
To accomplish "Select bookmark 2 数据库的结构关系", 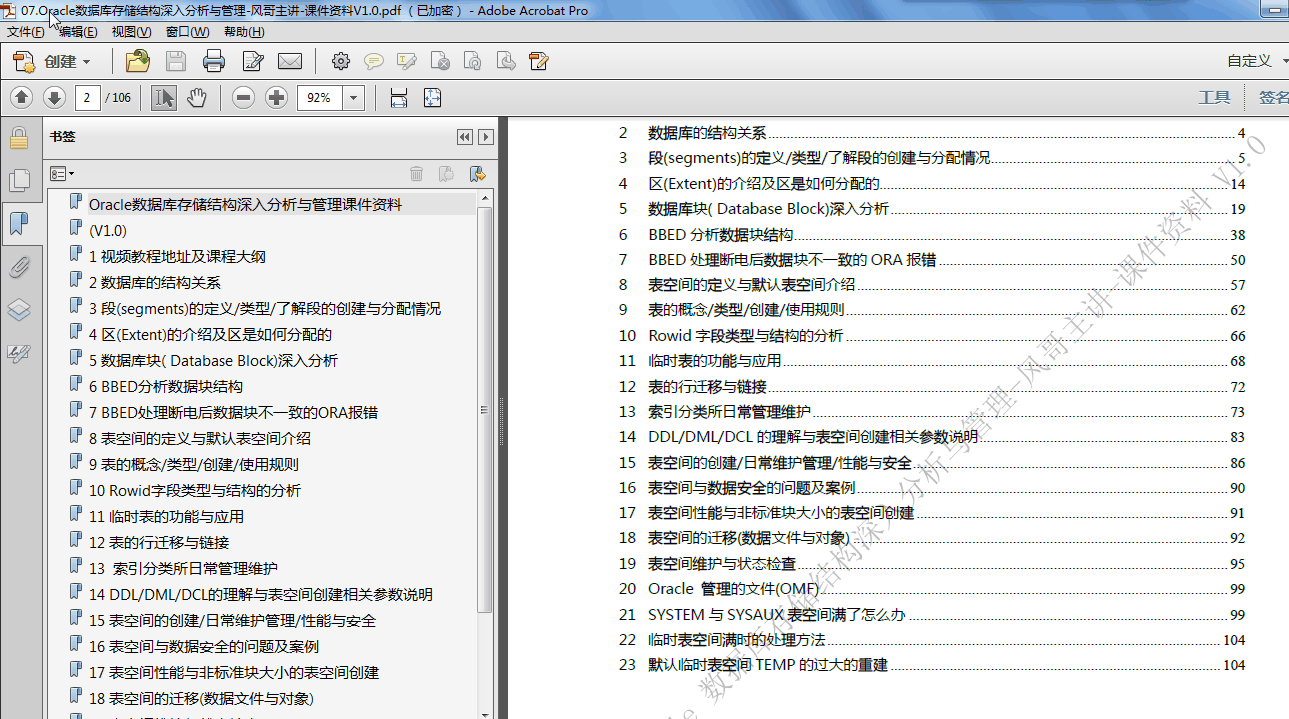I will [154, 282].
